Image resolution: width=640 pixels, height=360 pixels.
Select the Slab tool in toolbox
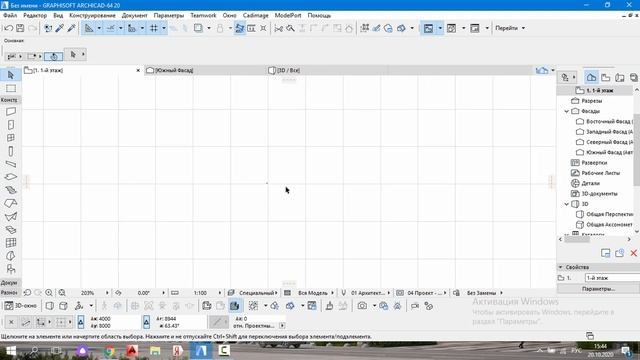[x=11, y=177]
